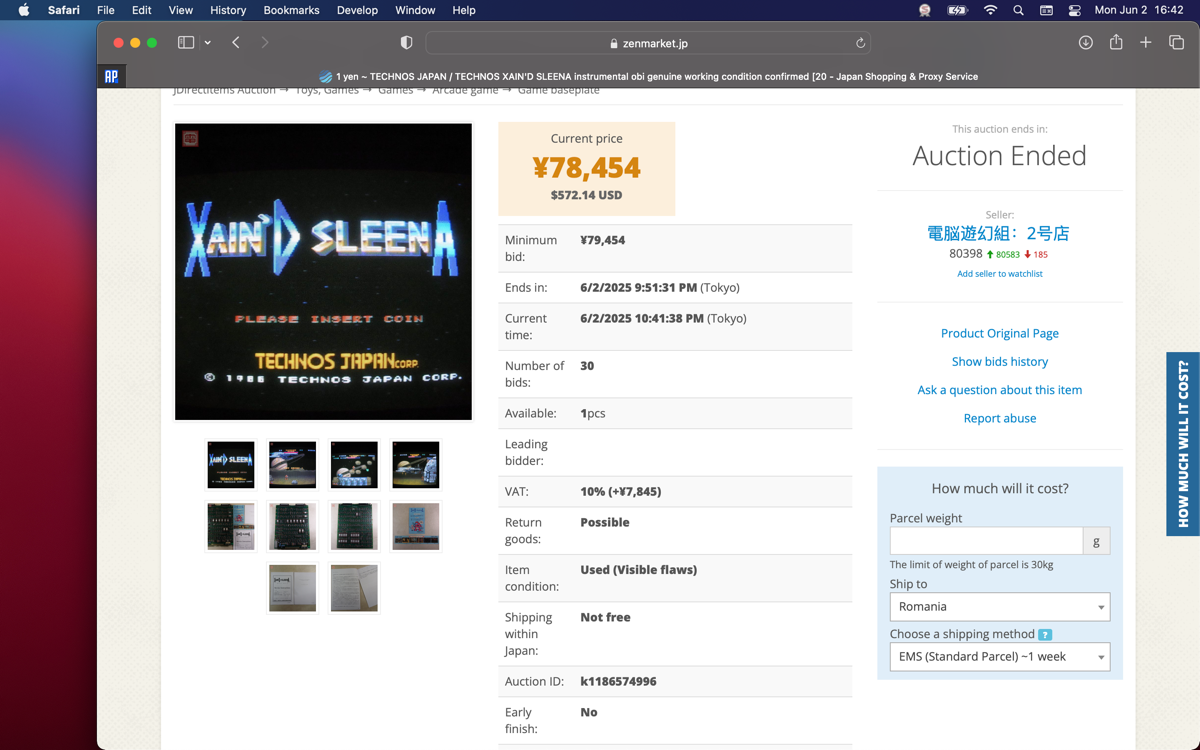
Task: Open the shipping method dropdown
Action: 1000,657
